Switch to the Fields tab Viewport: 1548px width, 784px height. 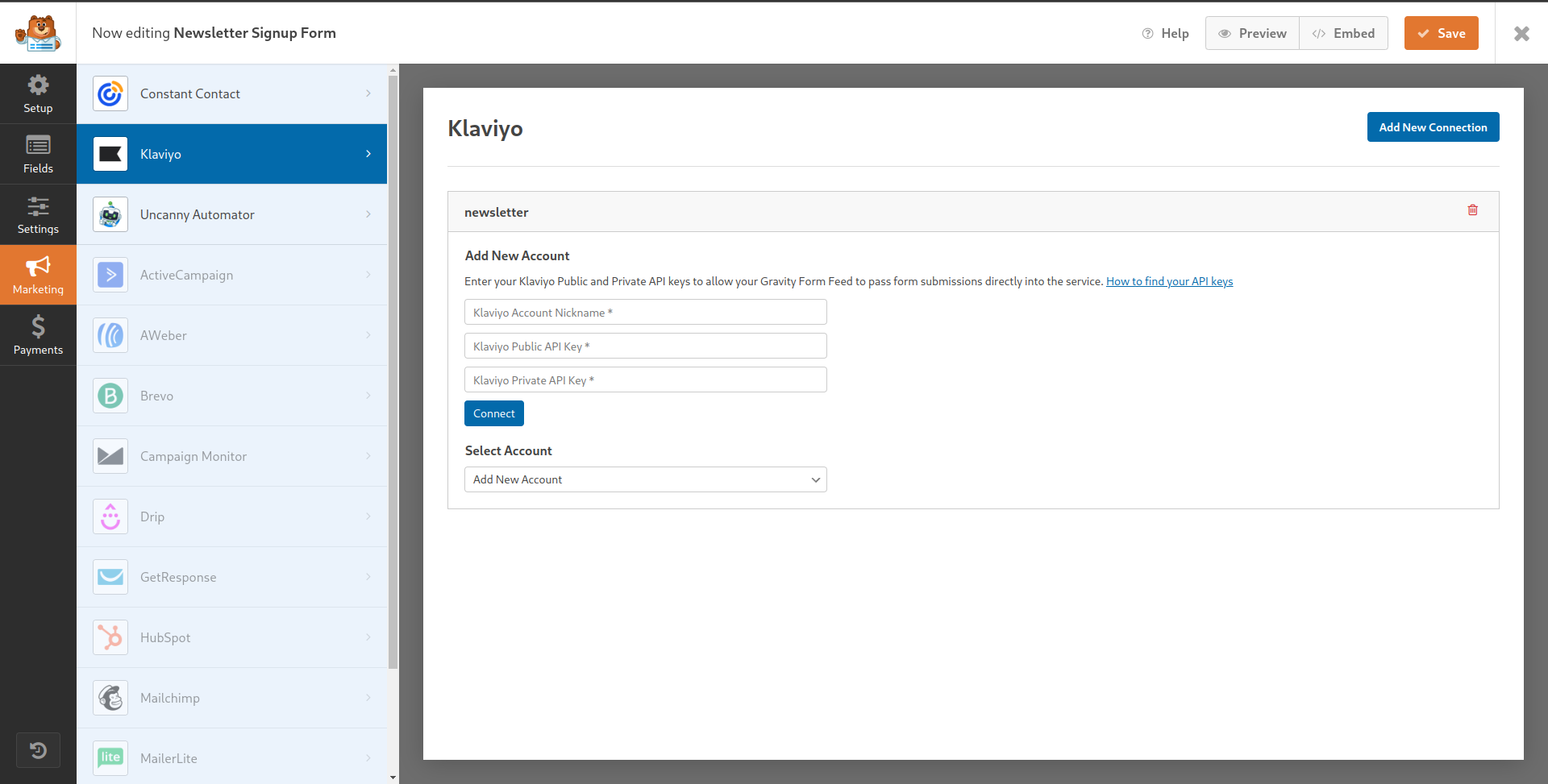[x=38, y=154]
